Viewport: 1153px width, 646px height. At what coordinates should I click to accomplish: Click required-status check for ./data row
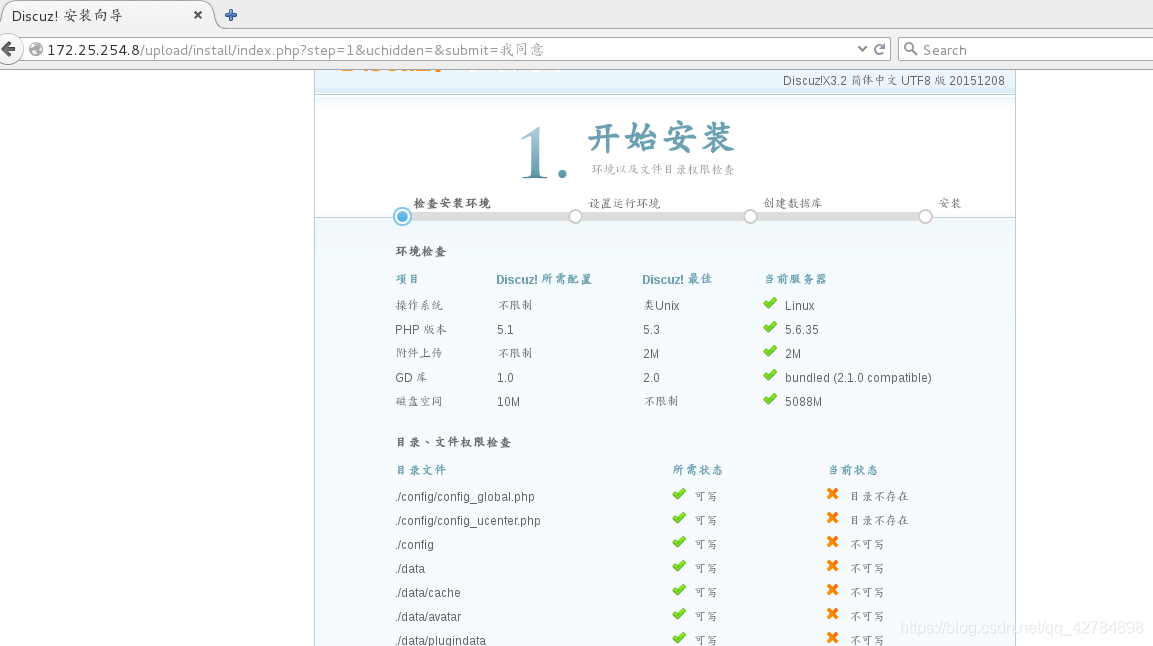[679, 567]
